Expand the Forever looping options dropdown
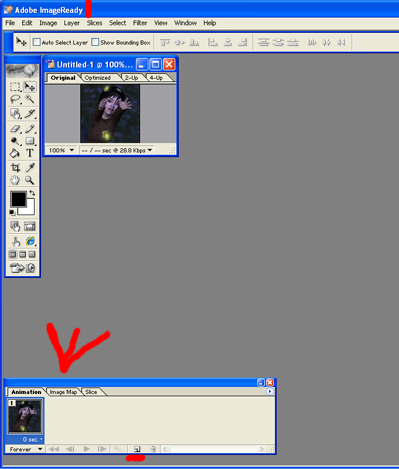 (26, 449)
